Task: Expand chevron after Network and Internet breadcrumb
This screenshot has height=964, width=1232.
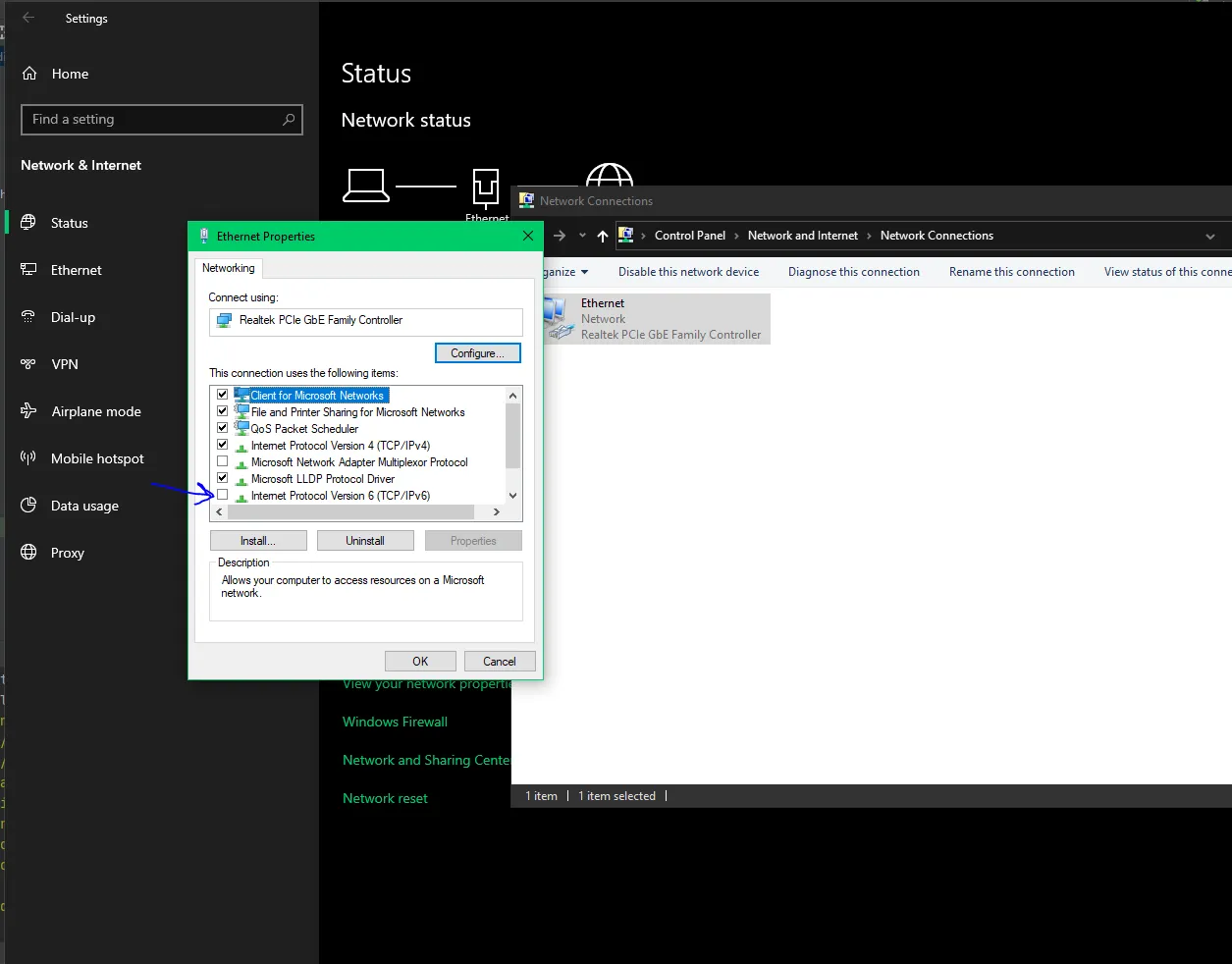Action: click(870, 236)
